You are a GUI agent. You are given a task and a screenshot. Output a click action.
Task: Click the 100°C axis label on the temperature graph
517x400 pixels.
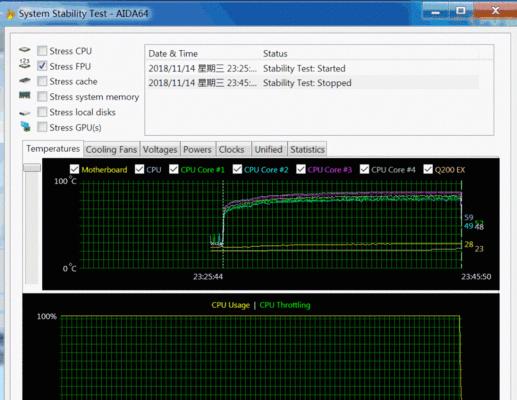click(65, 181)
